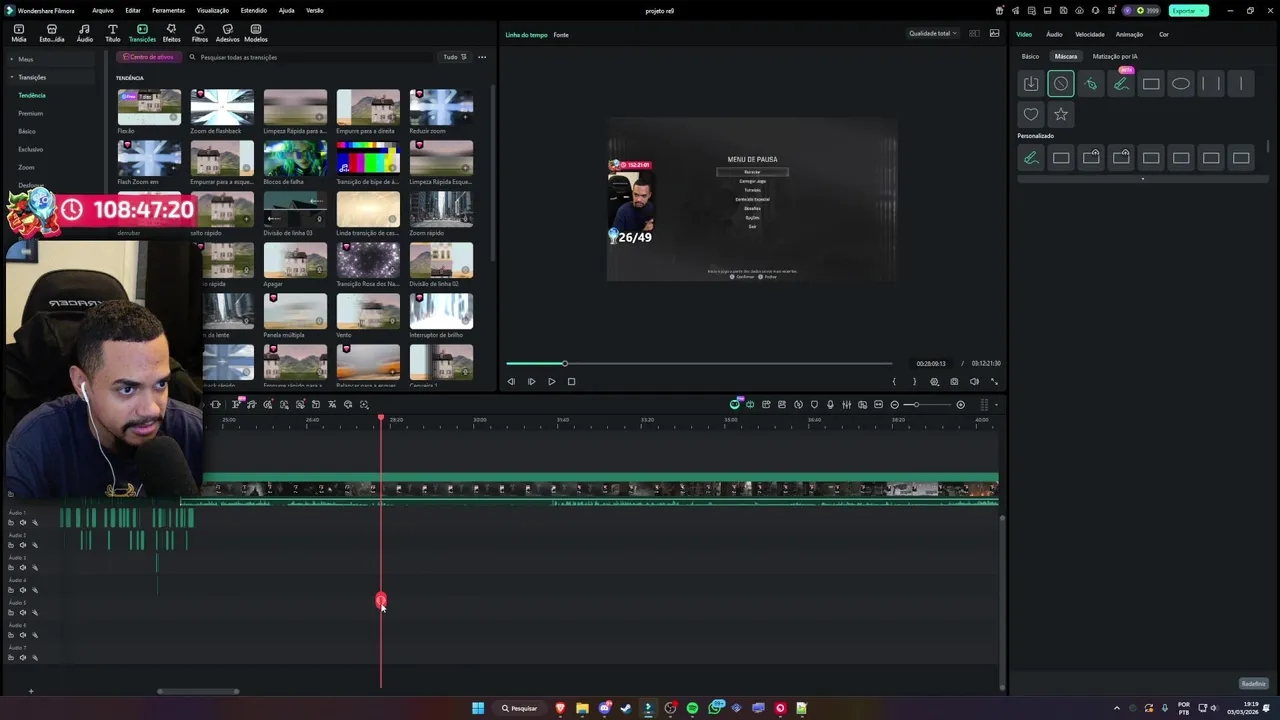Select the ellipse mask shape

tap(1181, 84)
